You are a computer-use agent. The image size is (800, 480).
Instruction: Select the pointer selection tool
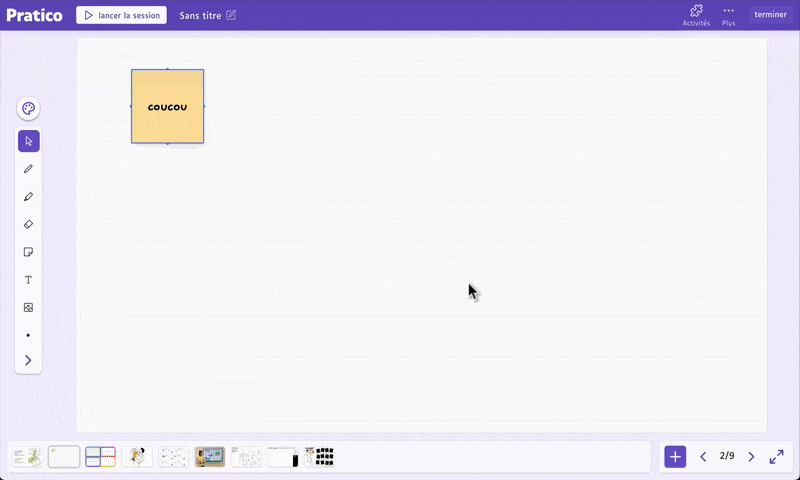29,141
